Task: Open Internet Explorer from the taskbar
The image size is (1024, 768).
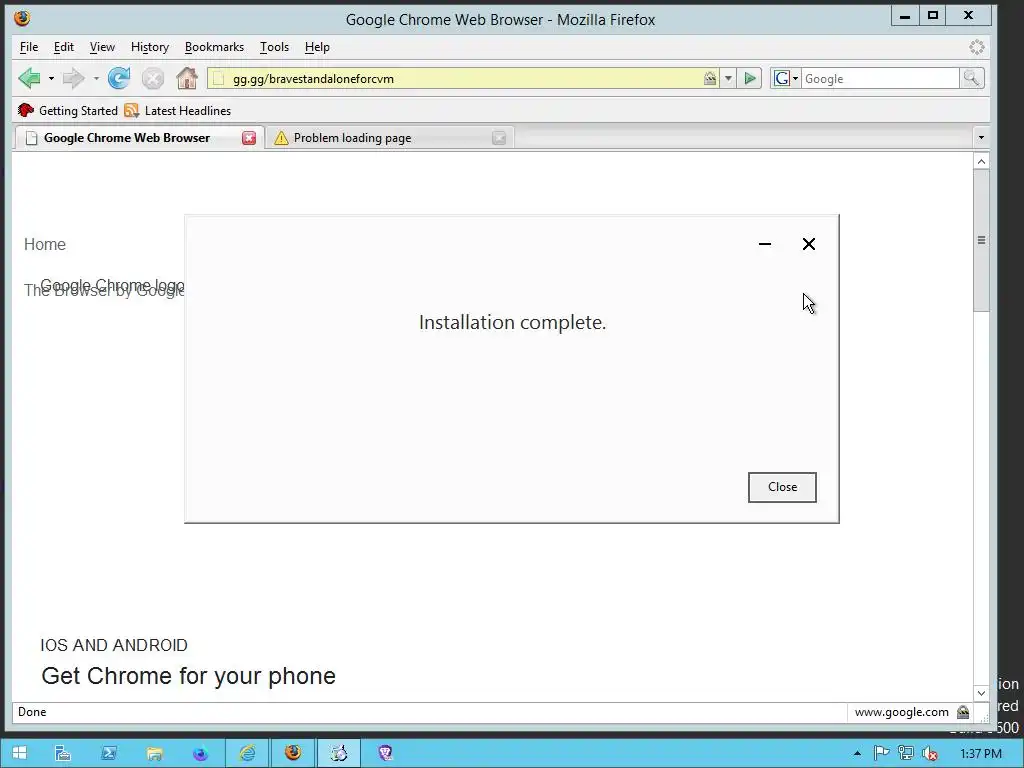Action: pyautogui.click(x=247, y=754)
